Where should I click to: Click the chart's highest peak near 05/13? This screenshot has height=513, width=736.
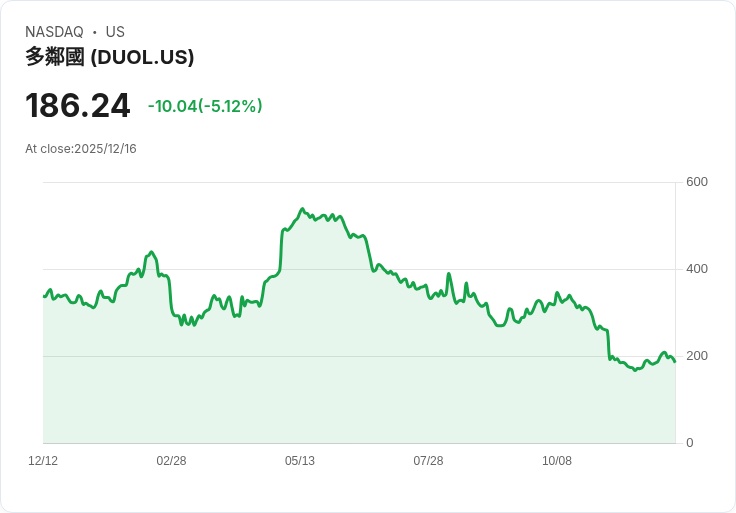click(x=302, y=209)
